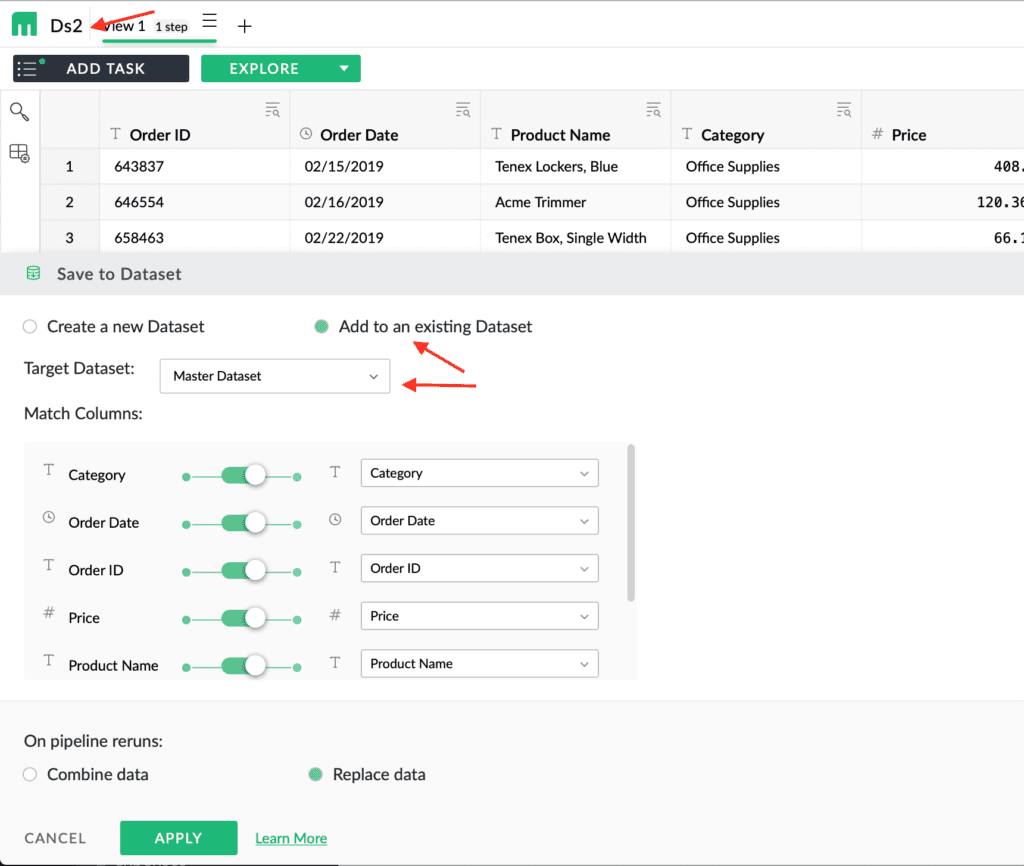Switch to the View 1 tab
This screenshot has width=1024, height=866.
click(124, 26)
